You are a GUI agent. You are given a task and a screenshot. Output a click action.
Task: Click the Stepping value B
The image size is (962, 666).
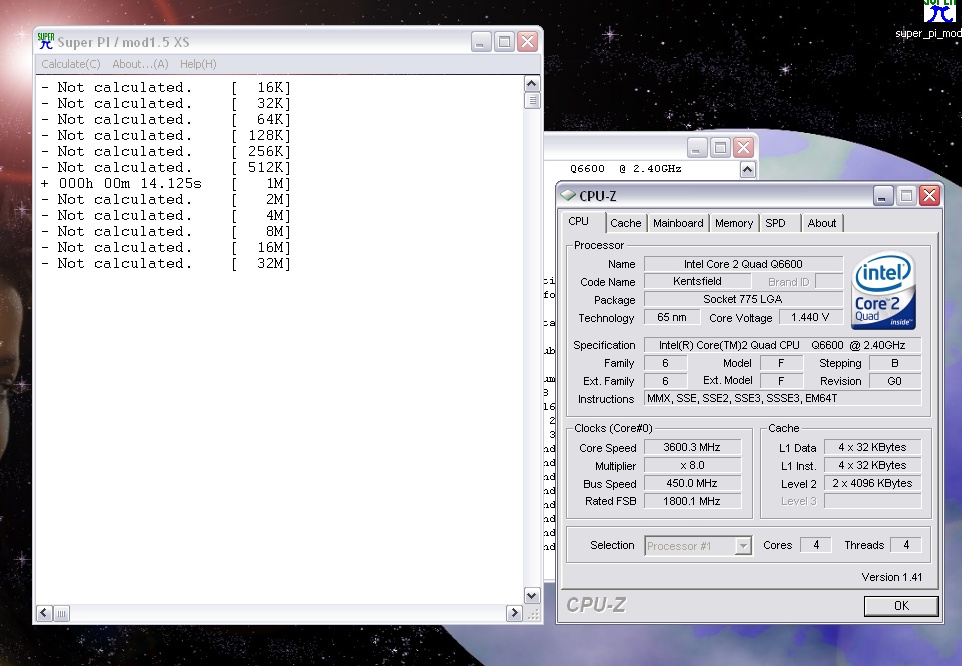pyautogui.click(x=895, y=363)
